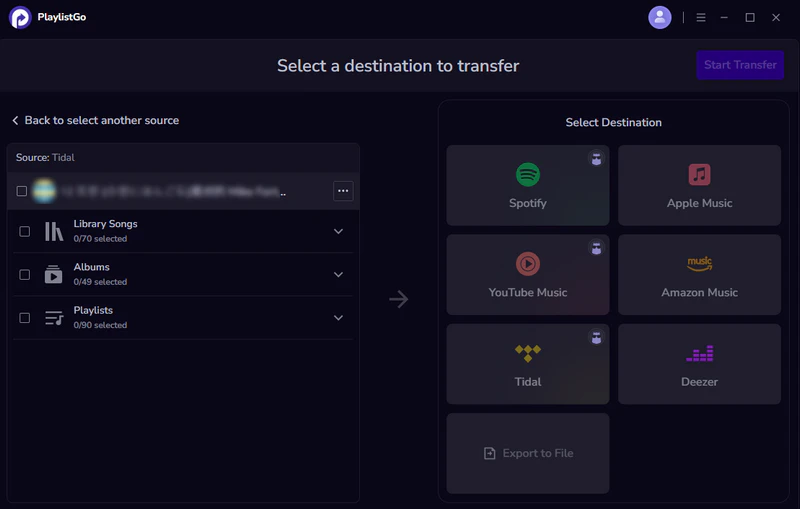Go back to select another source
The width and height of the screenshot is (800, 509).
pos(95,120)
